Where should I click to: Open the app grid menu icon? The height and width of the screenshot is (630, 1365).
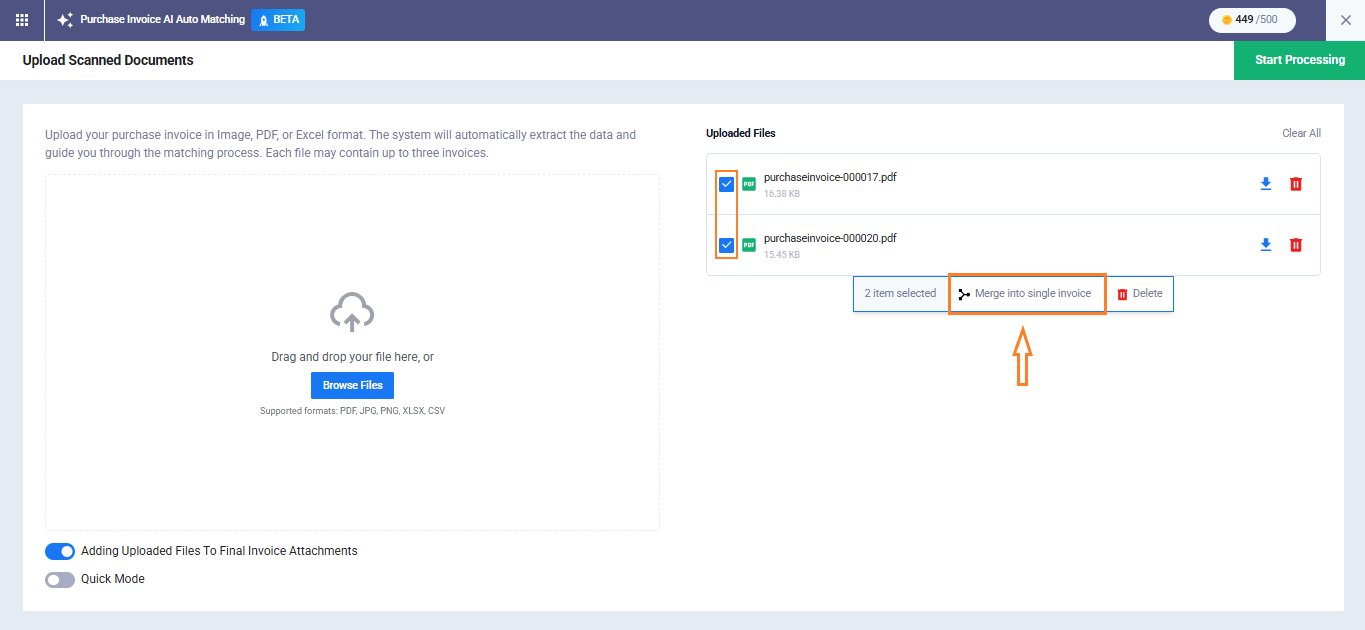pyautogui.click(x=22, y=20)
